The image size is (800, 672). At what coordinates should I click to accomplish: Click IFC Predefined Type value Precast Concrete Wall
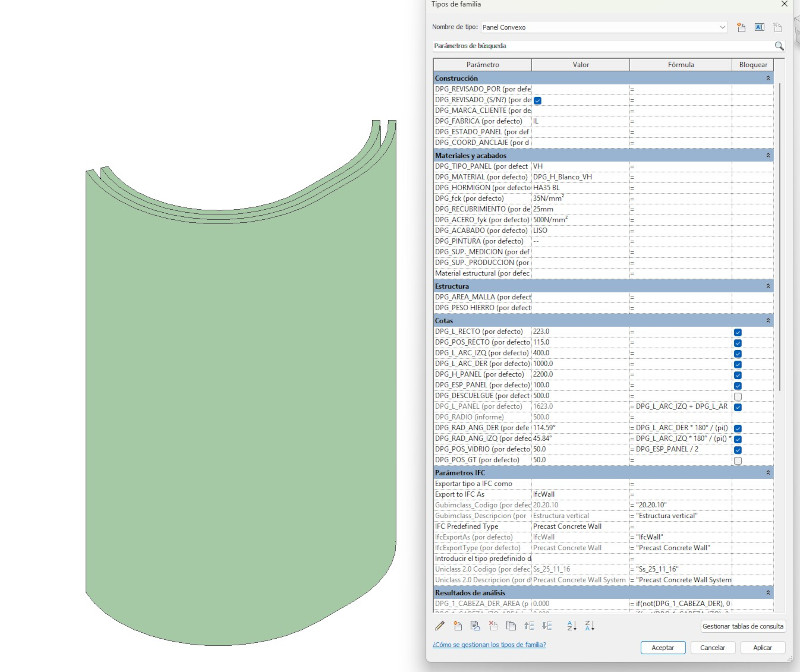pyautogui.click(x=581, y=527)
